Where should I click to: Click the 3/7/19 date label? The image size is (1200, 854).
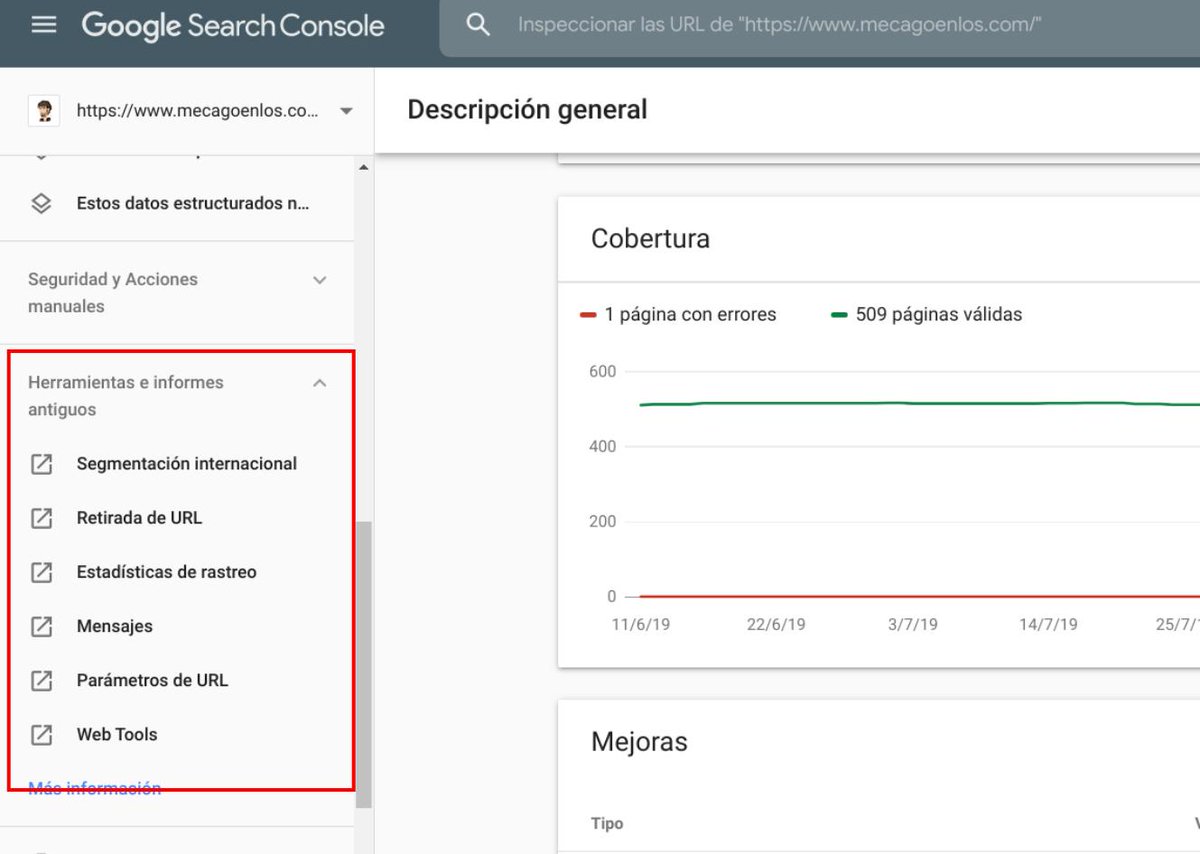coord(913,624)
